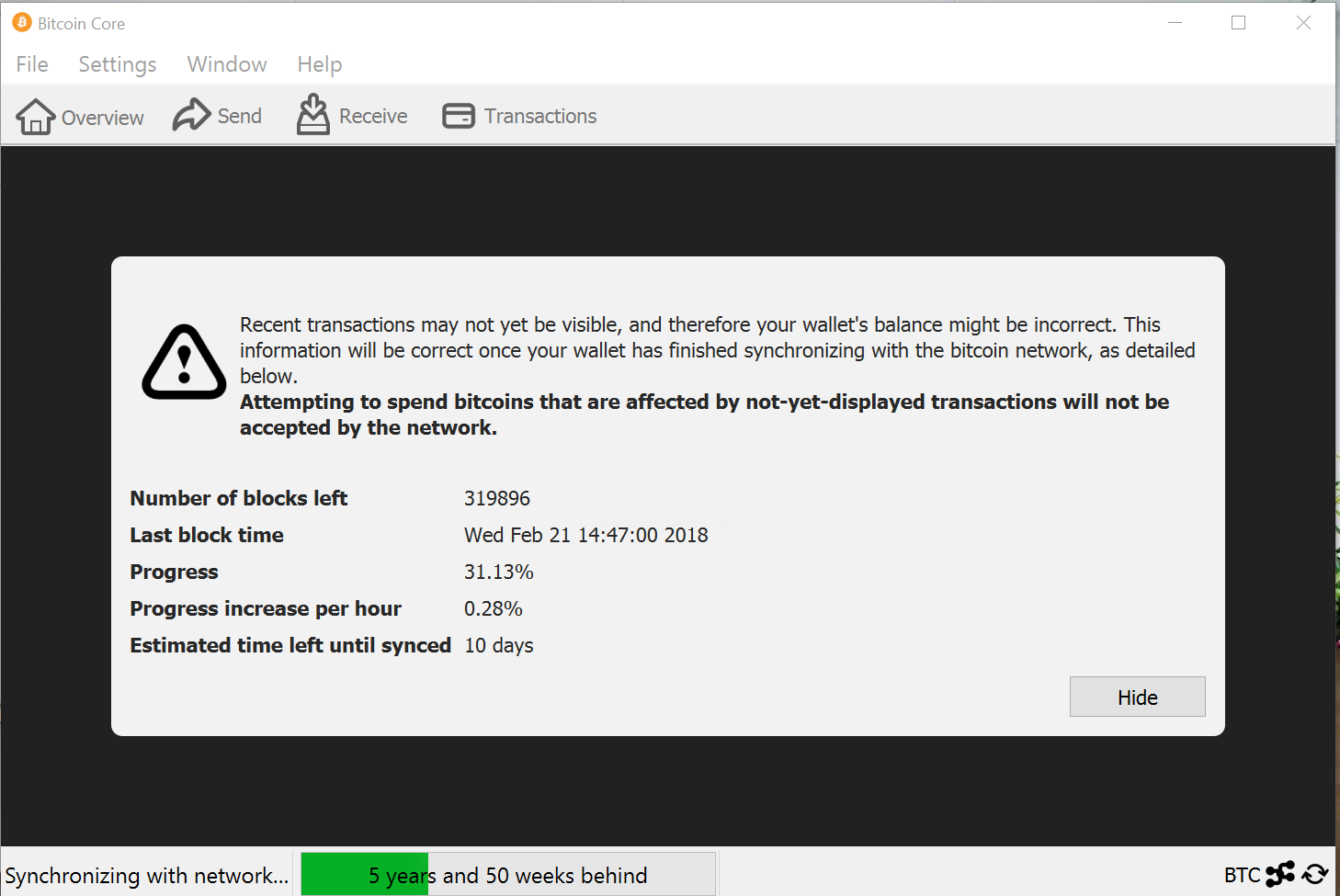Switch to the Send tab
This screenshot has width=1340, height=896.
[x=218, y=116]
